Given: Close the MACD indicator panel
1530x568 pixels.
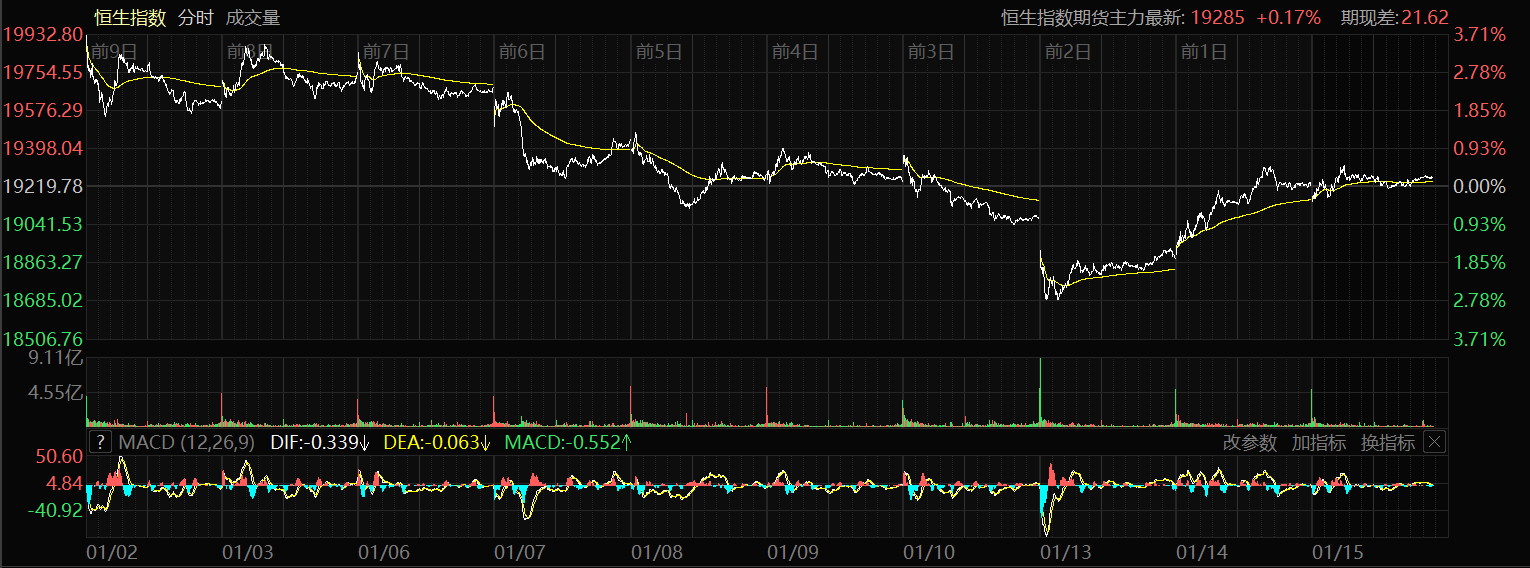Looking at the screenshot, I should pos(1435,442).
